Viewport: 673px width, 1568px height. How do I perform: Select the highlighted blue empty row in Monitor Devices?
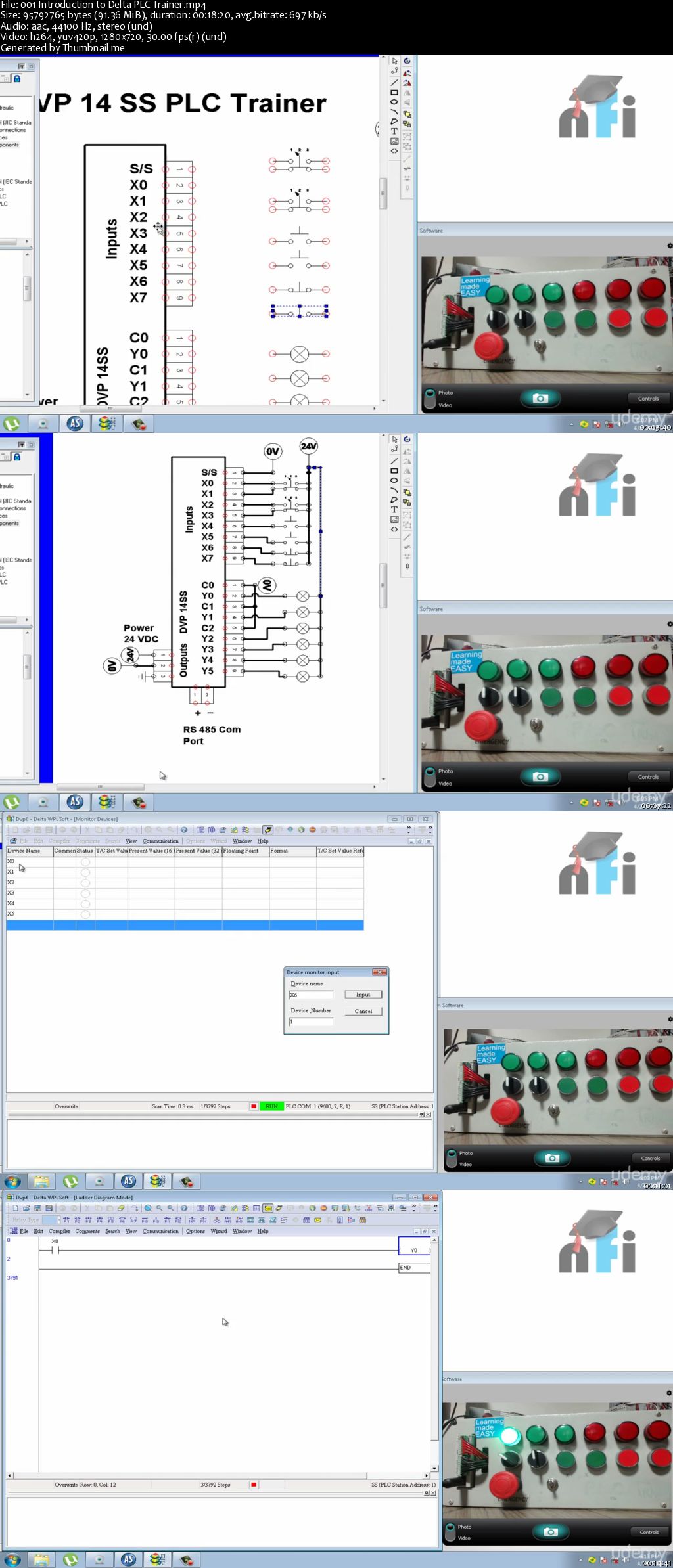click(185, 925)
